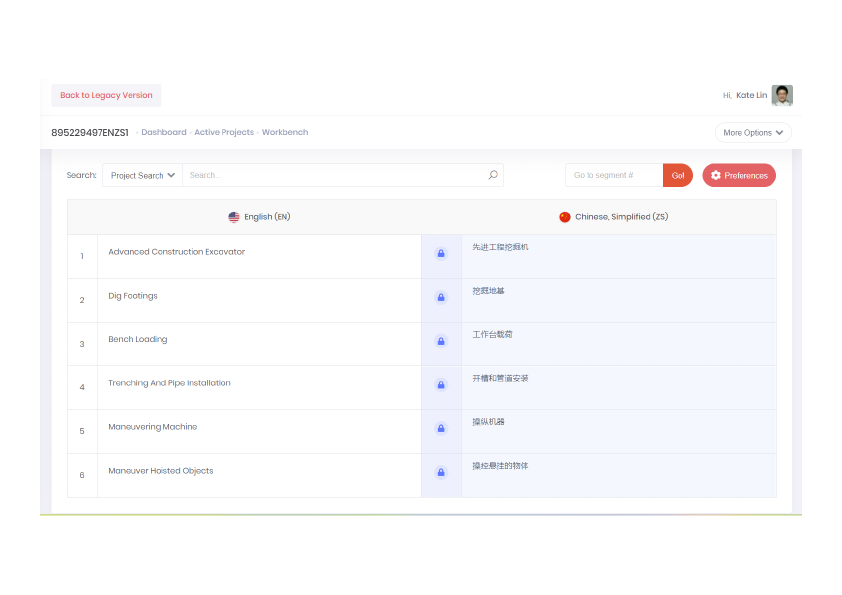Screen dimensions: 842x595
Task: Click the Go to segment # field
Action: [613, 174]
